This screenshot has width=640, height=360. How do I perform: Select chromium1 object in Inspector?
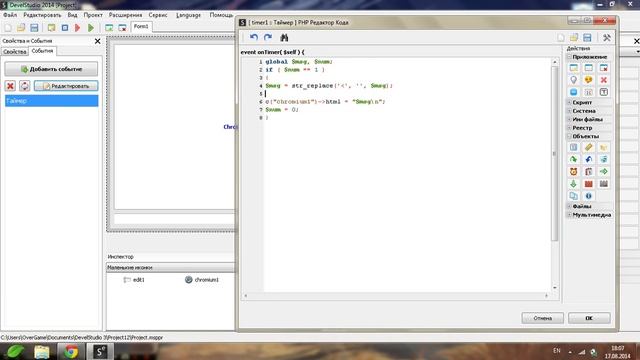[x=202, y=280]
